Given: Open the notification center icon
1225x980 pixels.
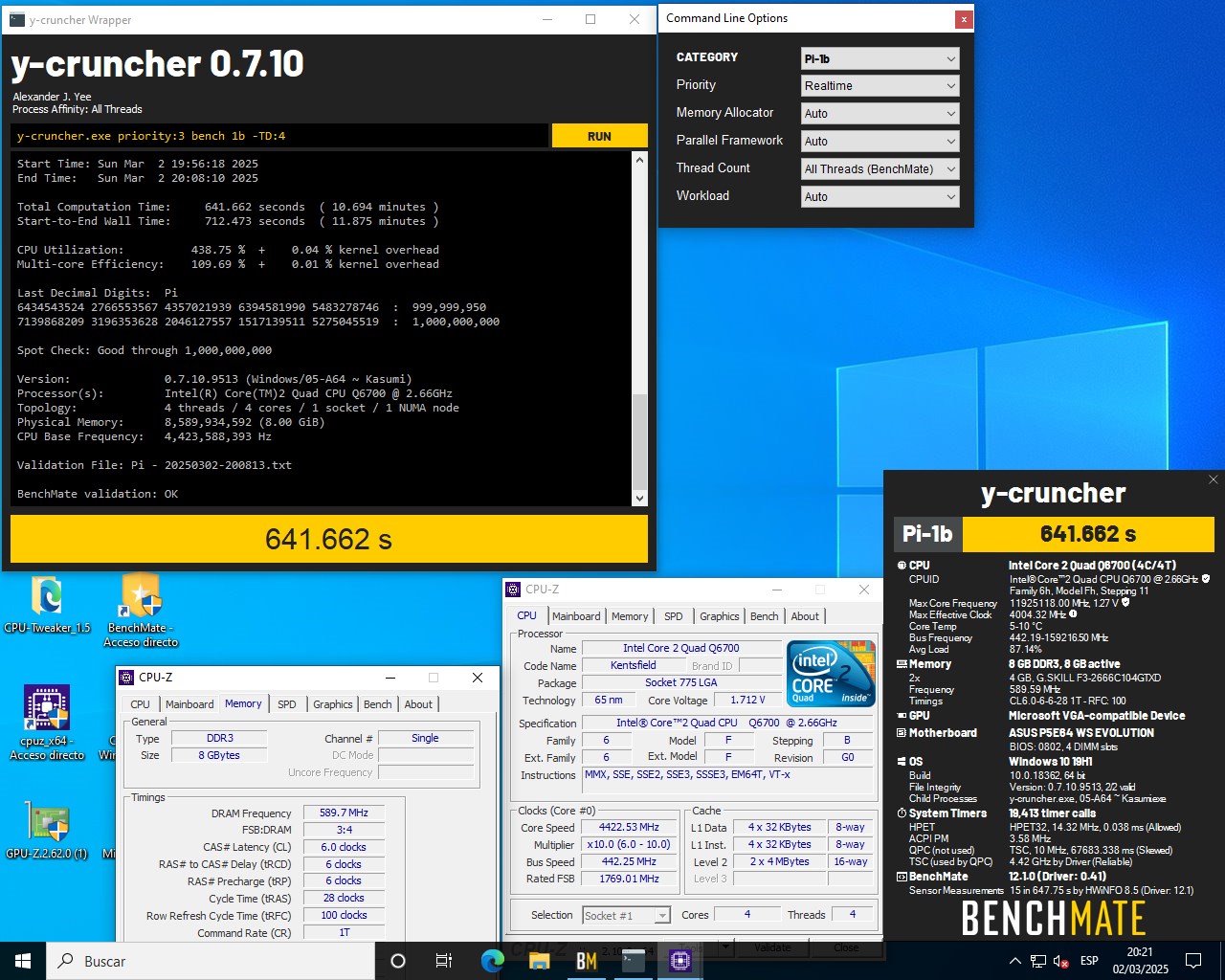Looking at the screenshot, I should (1193, 961).
